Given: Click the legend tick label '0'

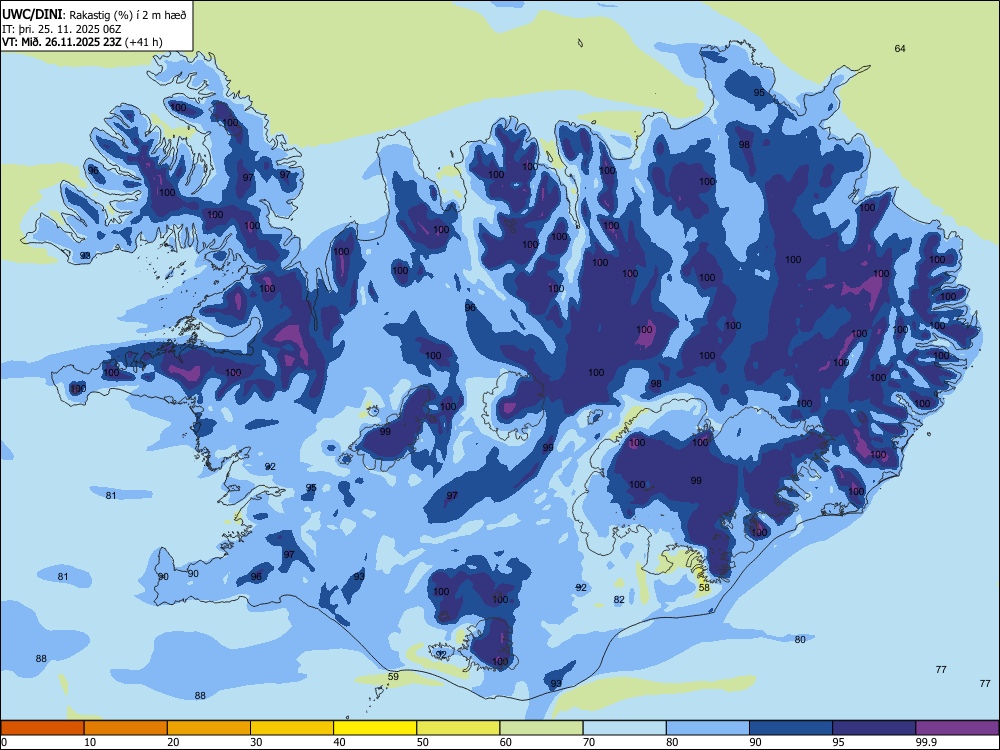Looking at the screenshot, I should (4, 742).
